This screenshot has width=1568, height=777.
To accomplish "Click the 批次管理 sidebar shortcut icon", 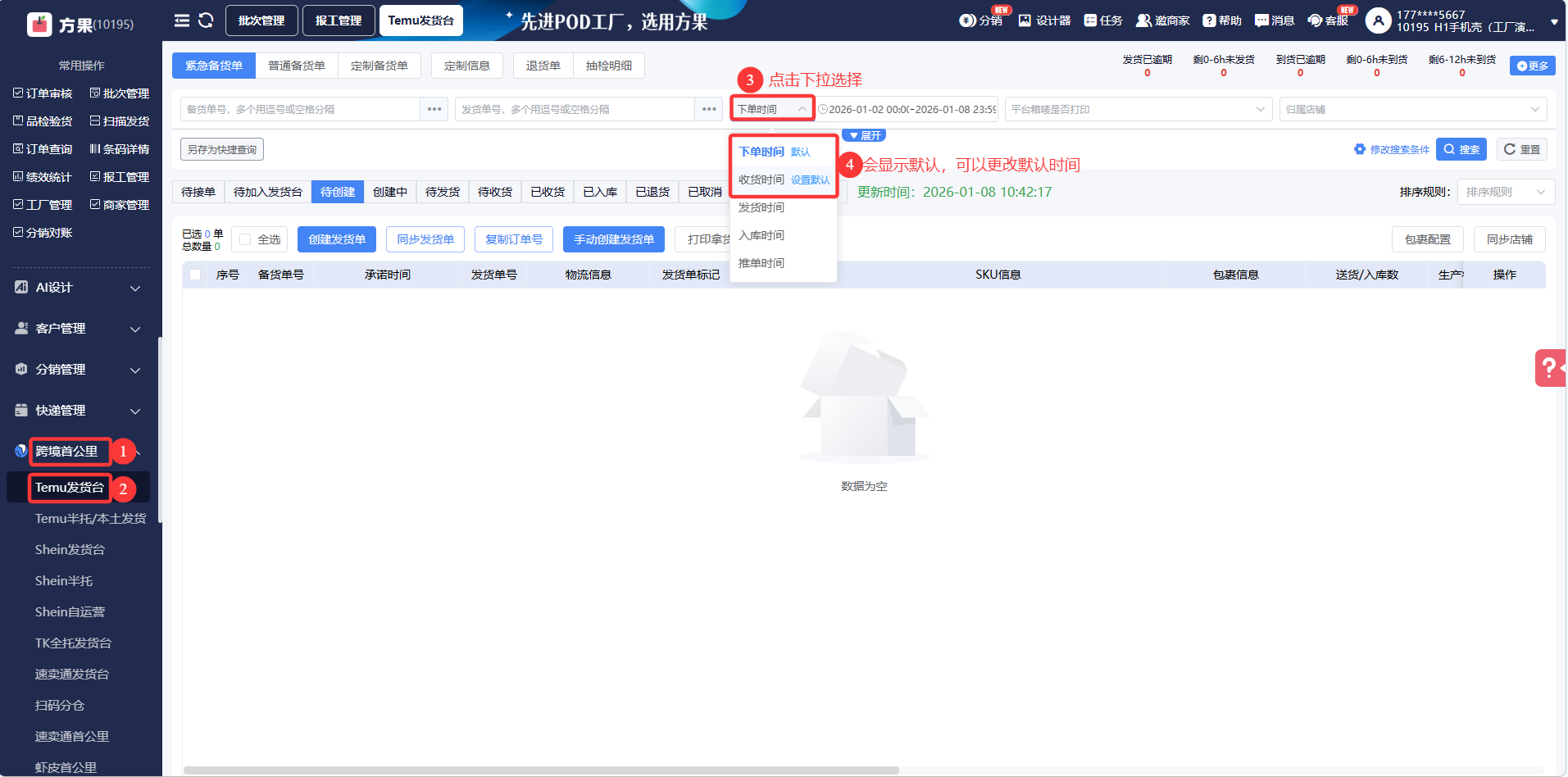I will point(95,93).
